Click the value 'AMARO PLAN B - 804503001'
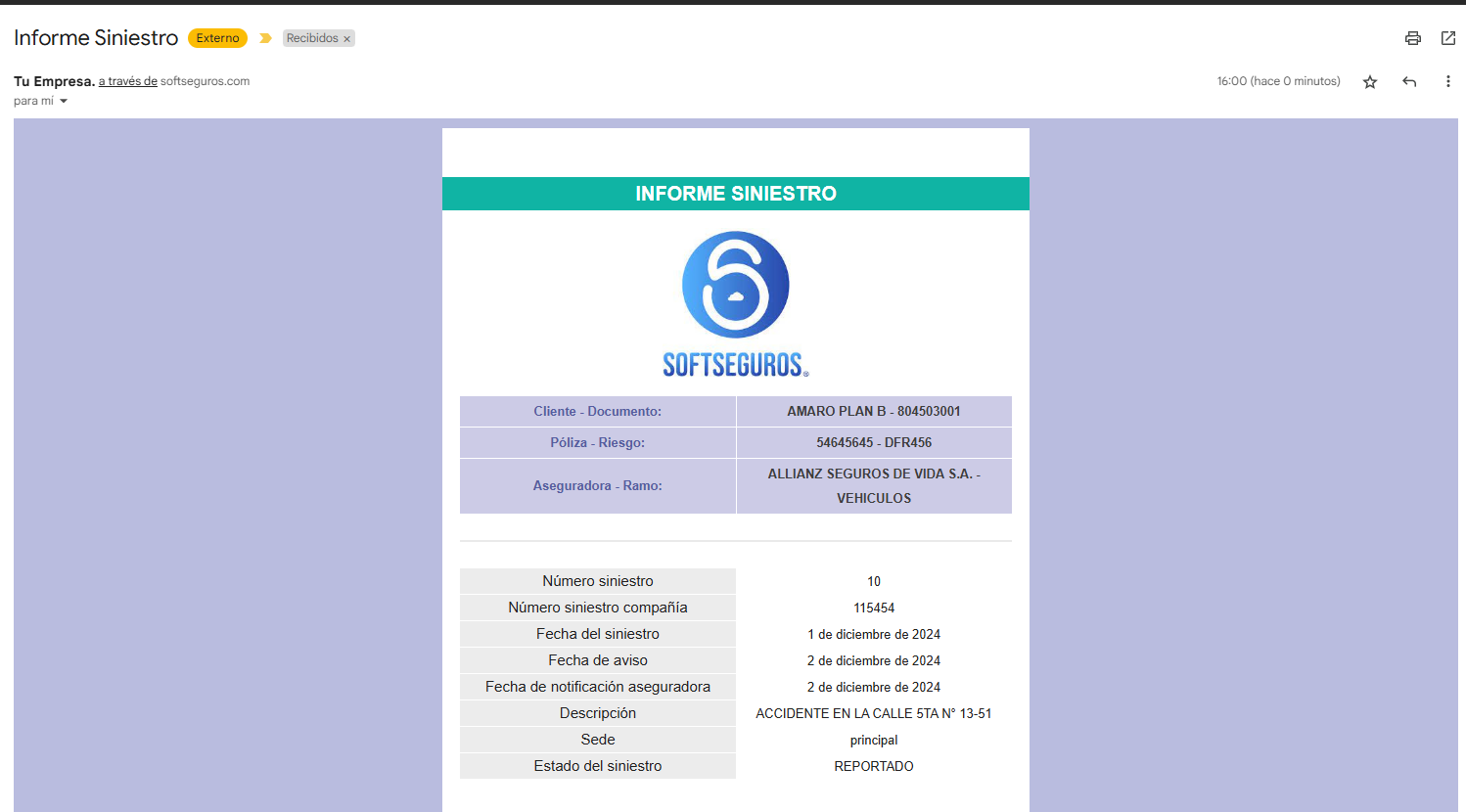The image size is (1466, 812). click(874, 412)
